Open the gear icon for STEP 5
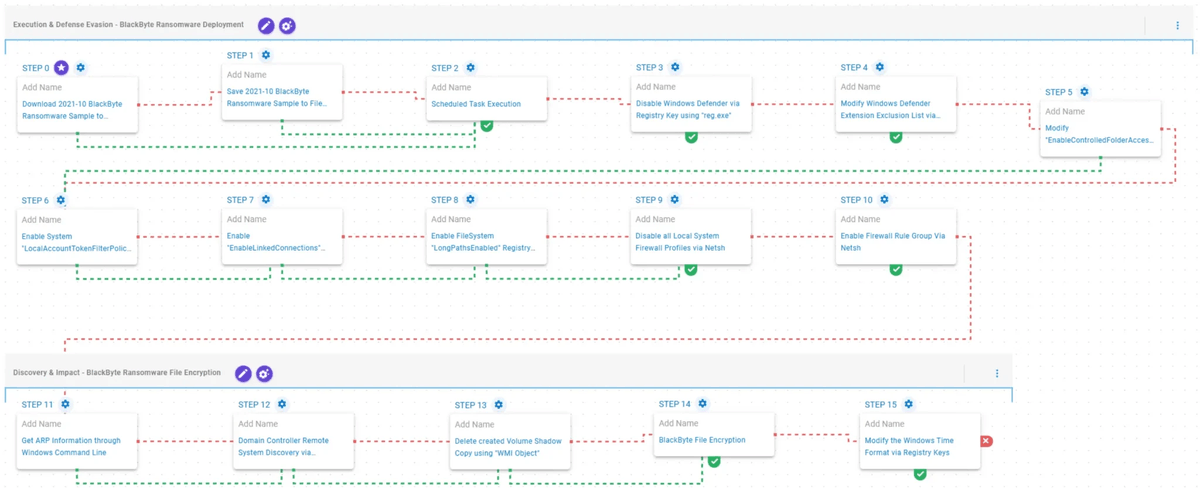1200x491 pixels. pyautogui.click(x=1084, y=91)
